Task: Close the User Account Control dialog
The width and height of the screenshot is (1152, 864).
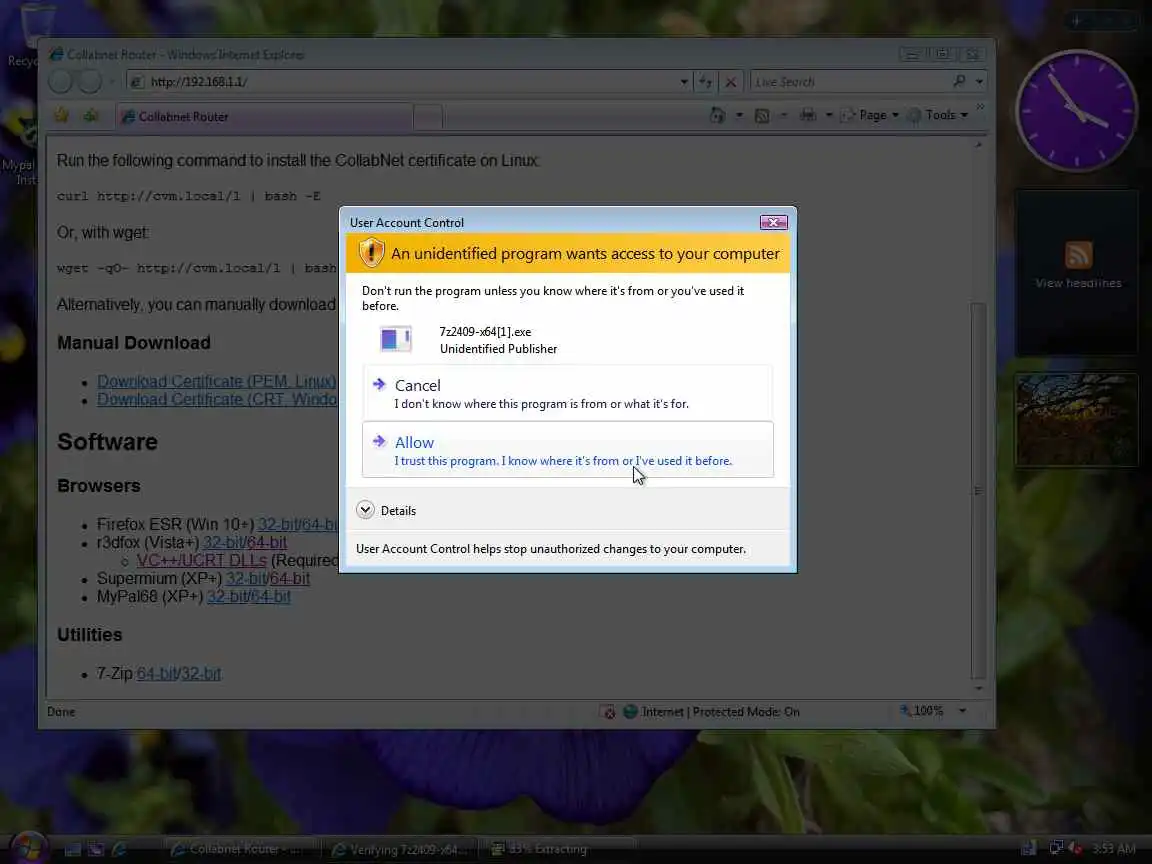Action: click(773, 222)
